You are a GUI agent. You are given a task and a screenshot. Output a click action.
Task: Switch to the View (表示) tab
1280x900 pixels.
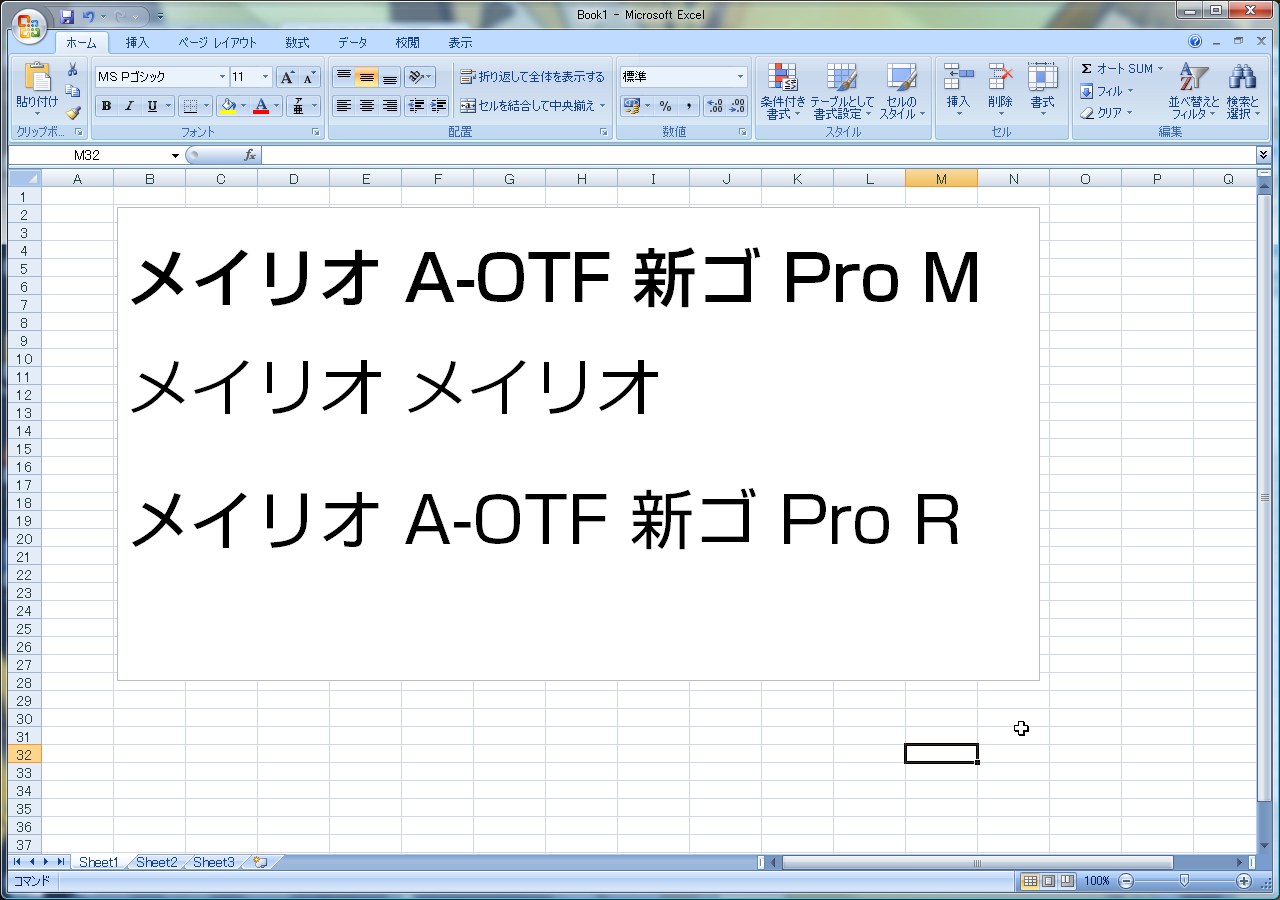click(x=460, y=43)
